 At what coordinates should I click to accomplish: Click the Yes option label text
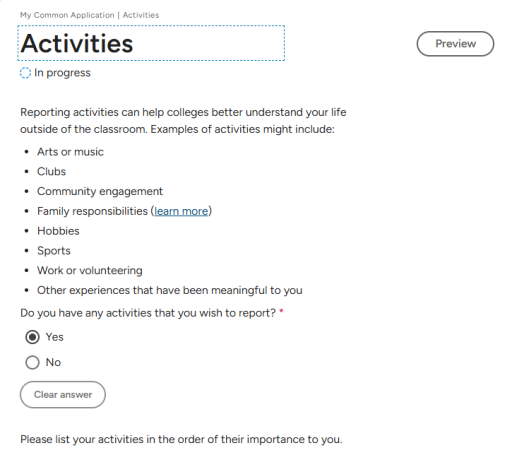pos(54,337)
